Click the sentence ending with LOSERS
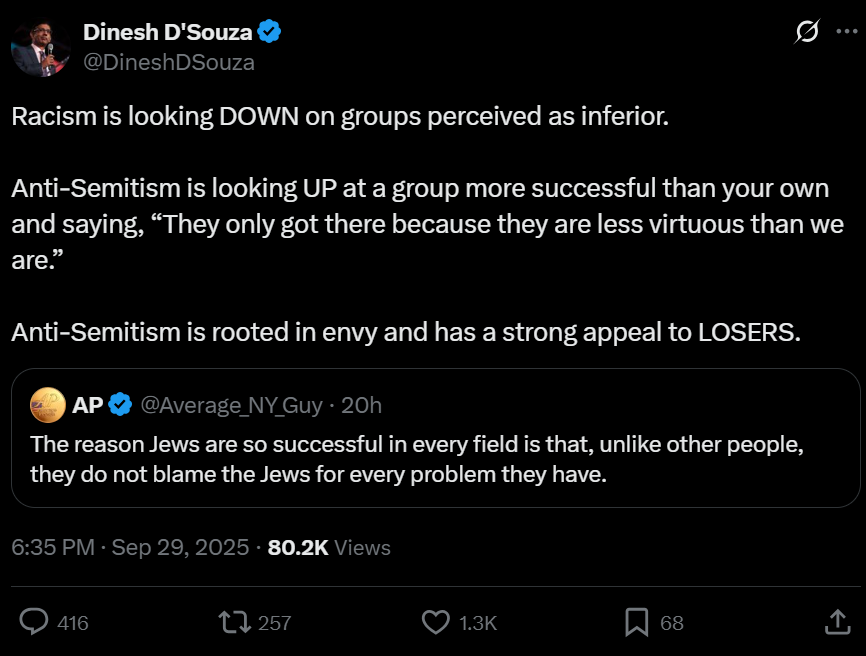This screenshot has height=656, width=866. [406, 333]
